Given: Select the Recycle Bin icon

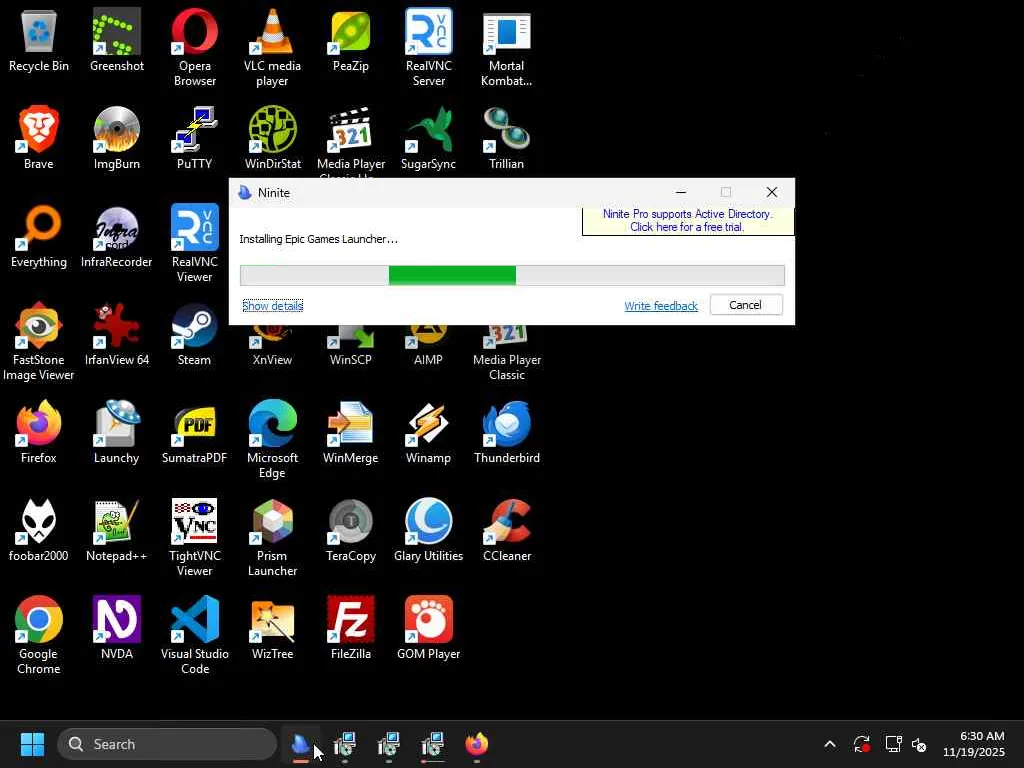Looking at the screenshot, I should tap(39, 40).
